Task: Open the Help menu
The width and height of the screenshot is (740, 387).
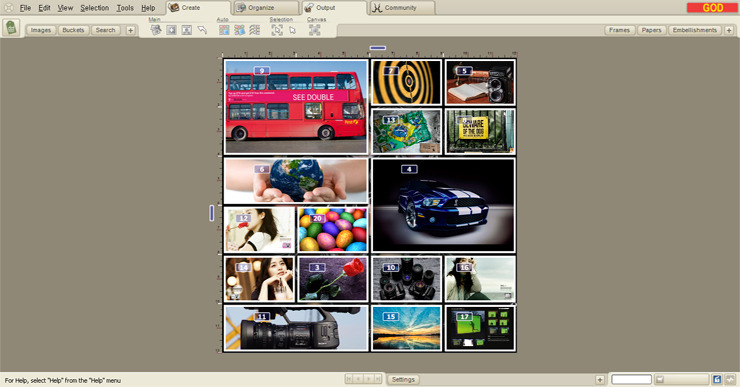Action: 148,8
